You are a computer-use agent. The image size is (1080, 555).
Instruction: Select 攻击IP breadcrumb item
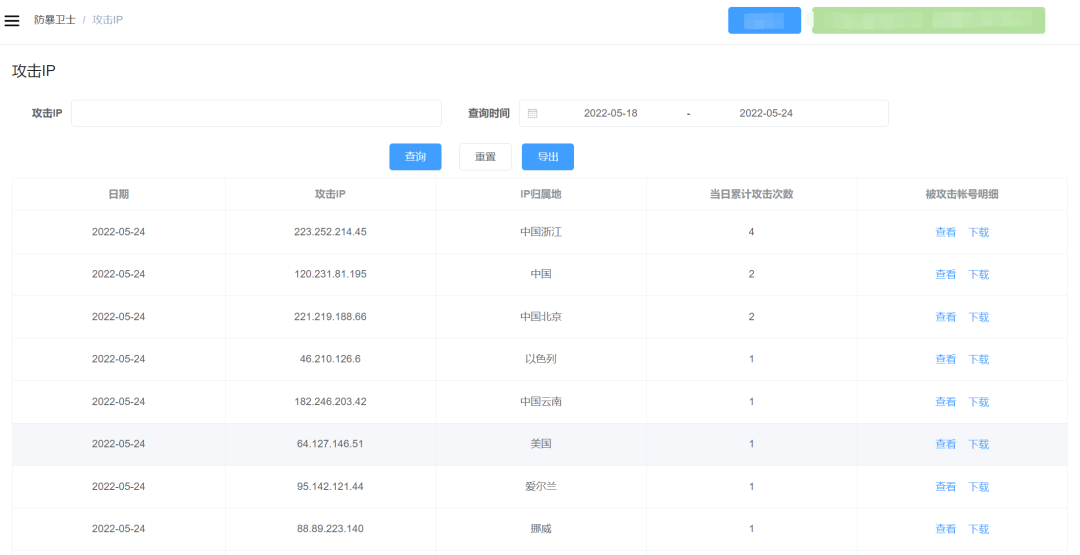(107, 20)
